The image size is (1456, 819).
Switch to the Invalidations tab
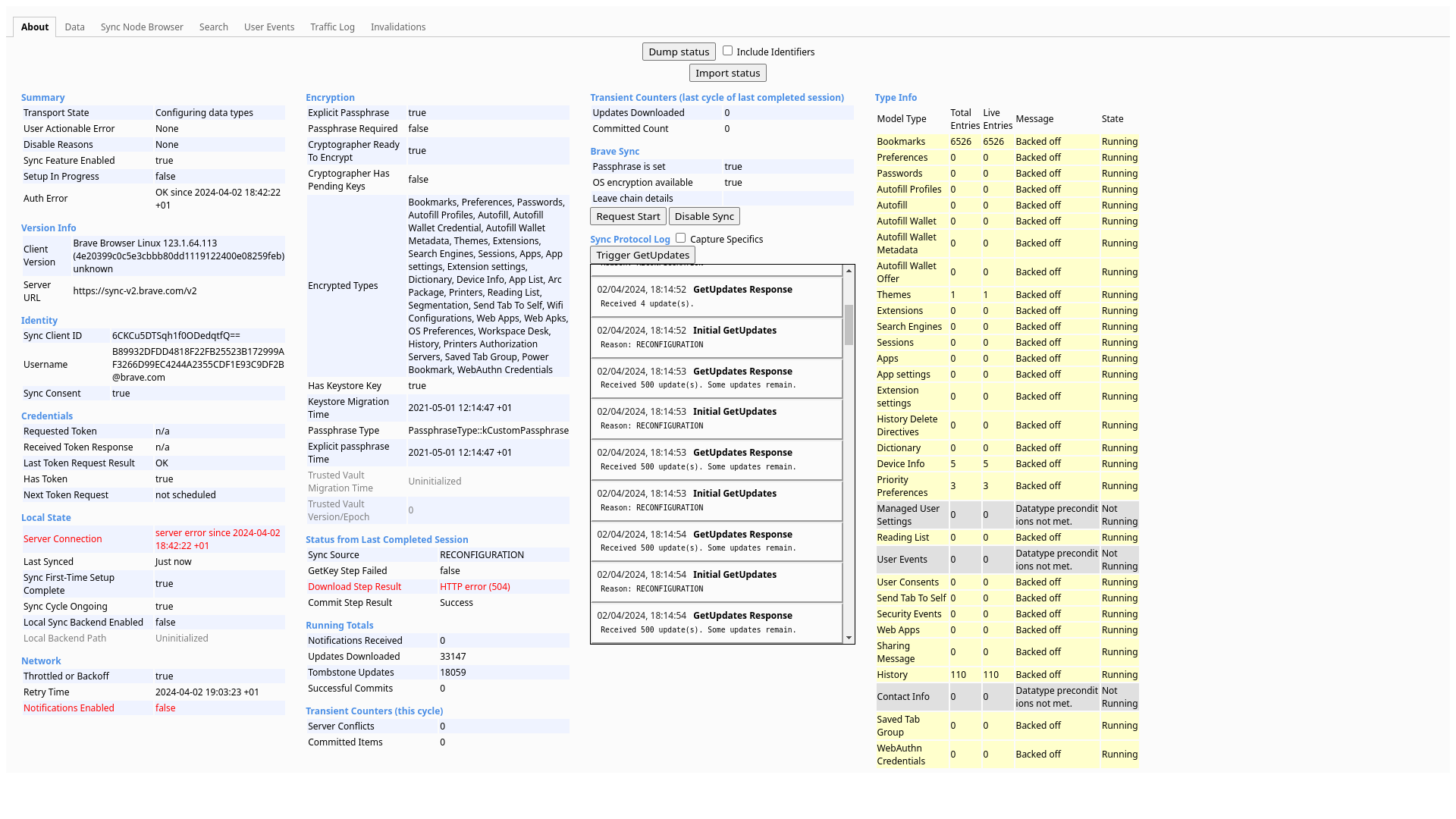tap(397, 27)
